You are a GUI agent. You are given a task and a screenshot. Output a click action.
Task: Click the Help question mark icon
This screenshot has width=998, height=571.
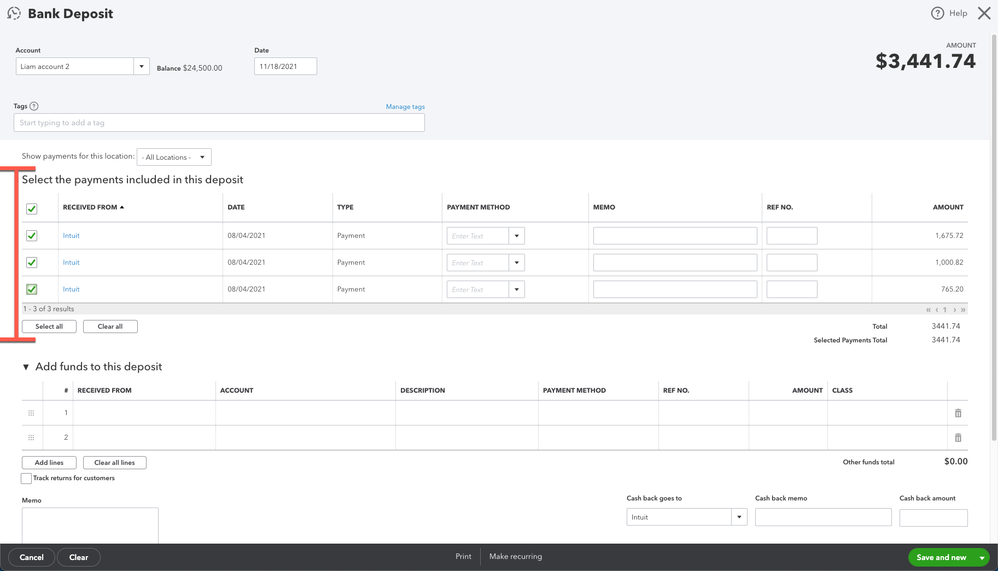[x=937, y=13]
